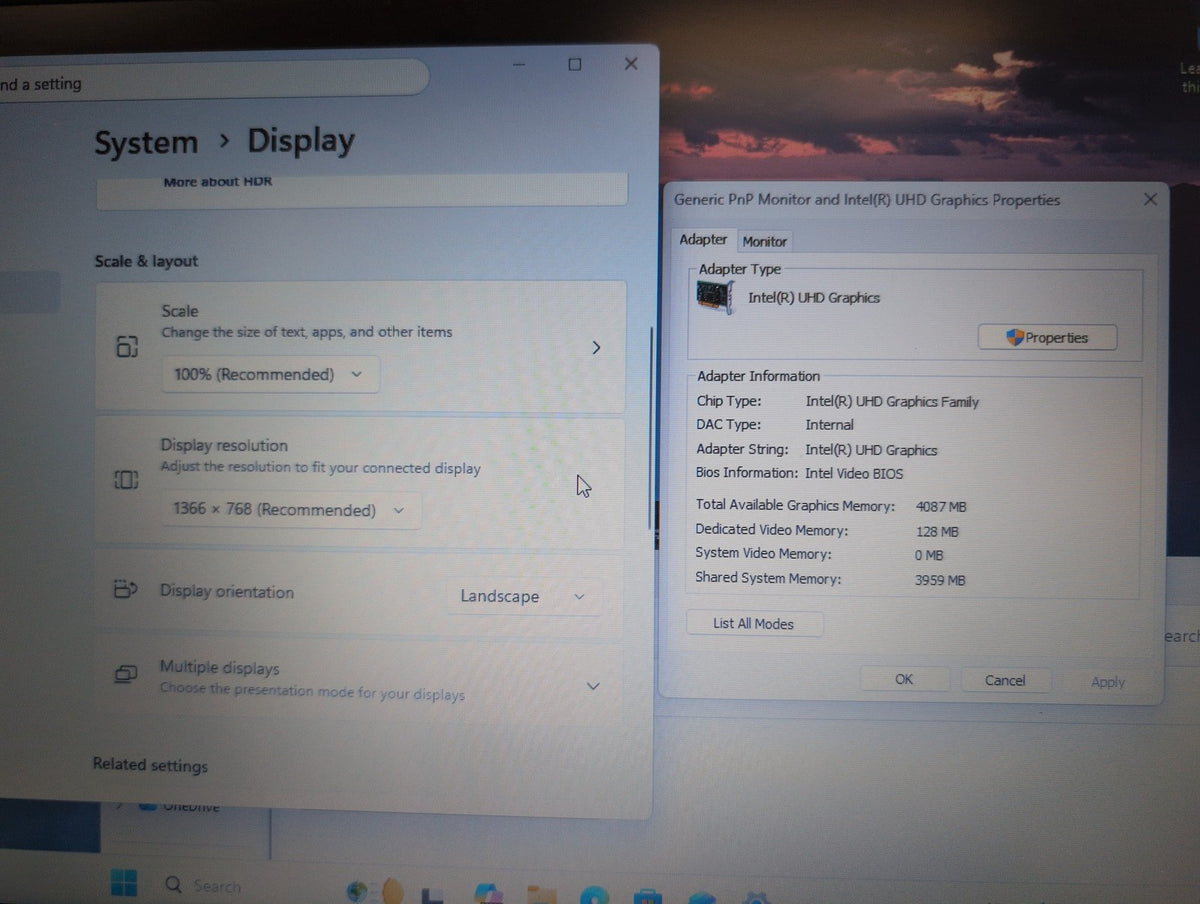Click the 'Scale & layout' heading
Image resolution: width=1200 pixels, height=904 pixels.
click(x=146, y=261)
